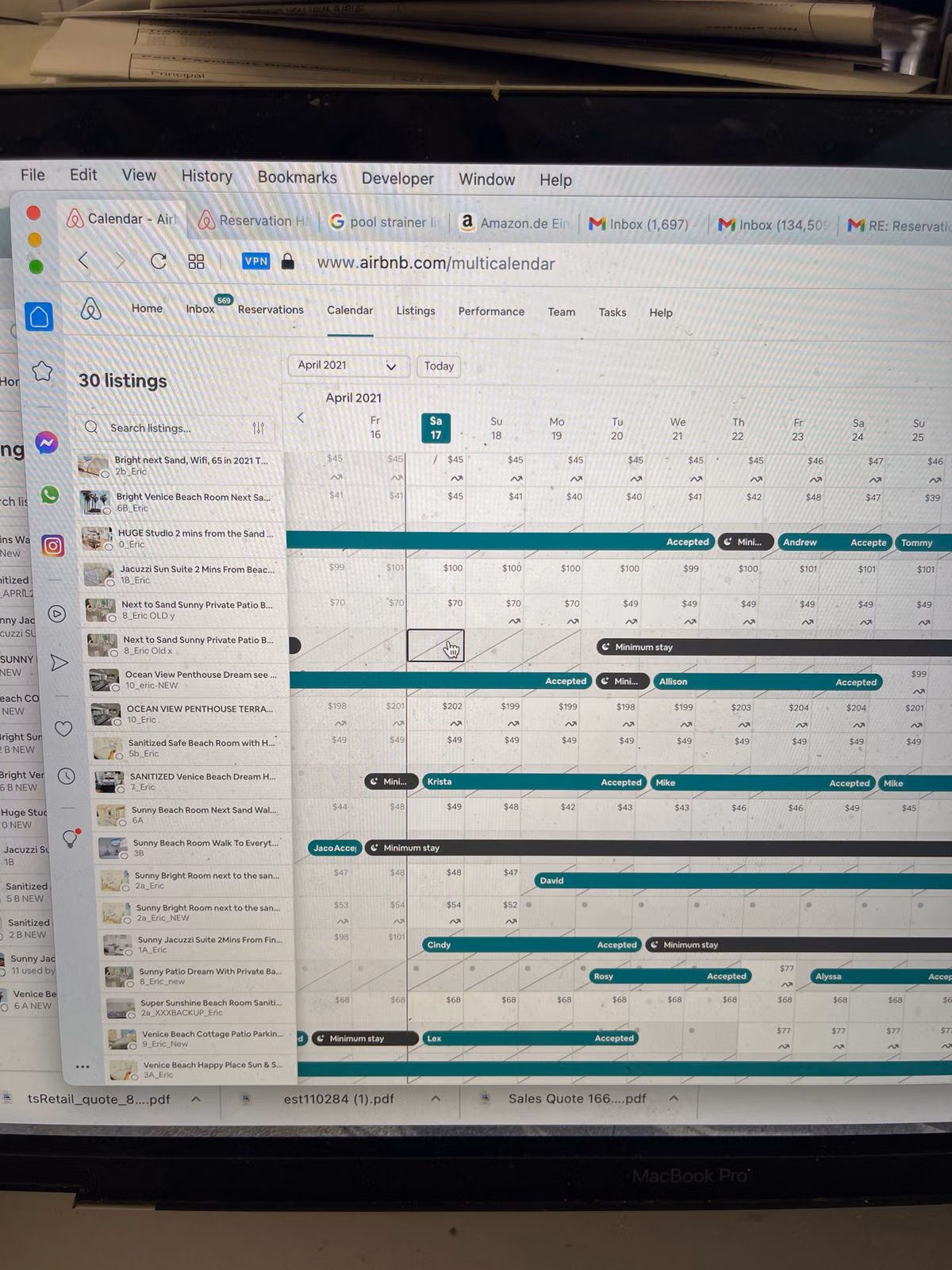Click the browser back arrow
Screen dimensions: 952x1270
pyautogui.click(x=83, y=260)
